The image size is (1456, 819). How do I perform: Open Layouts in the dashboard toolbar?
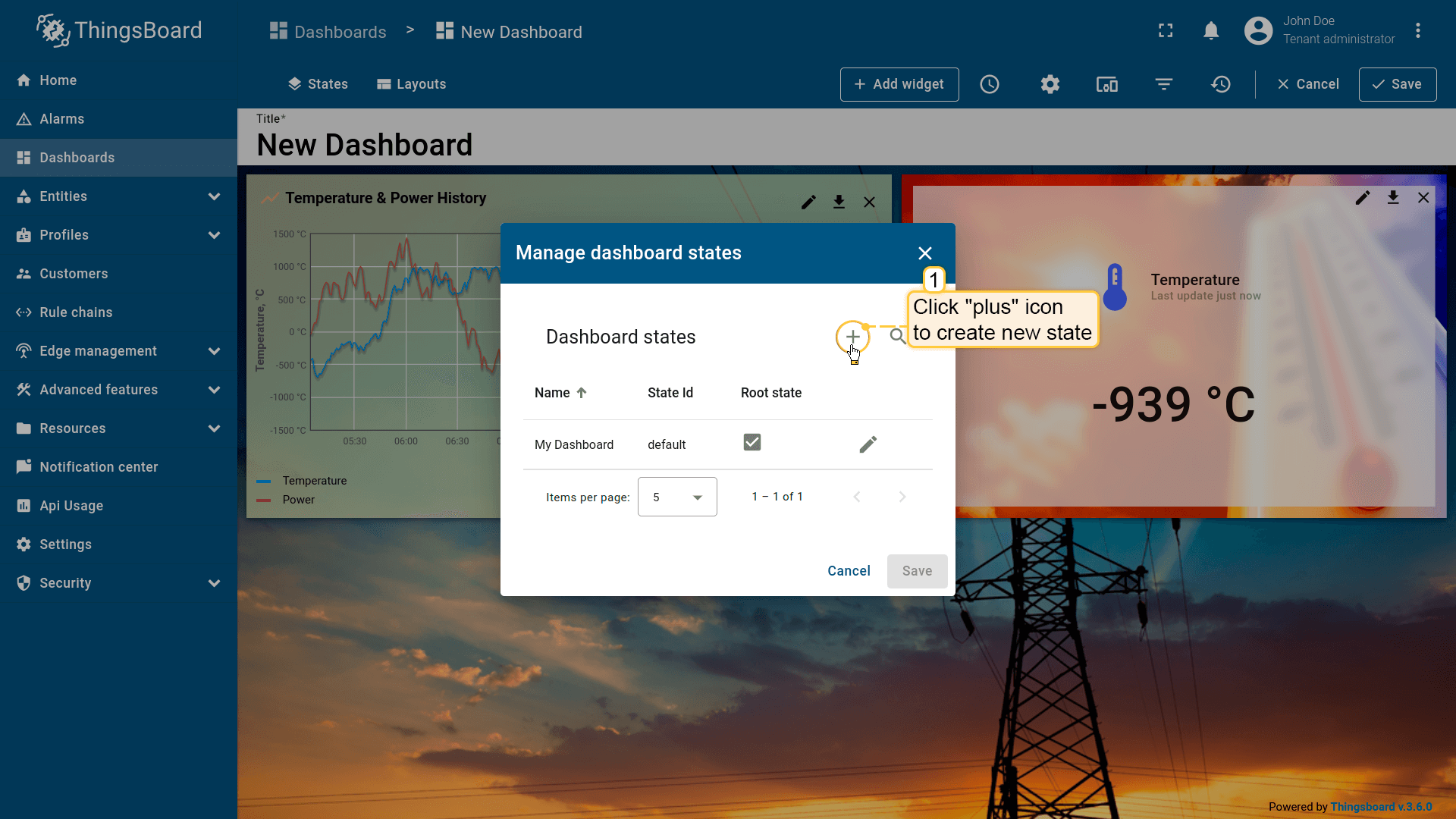point(412,84)
